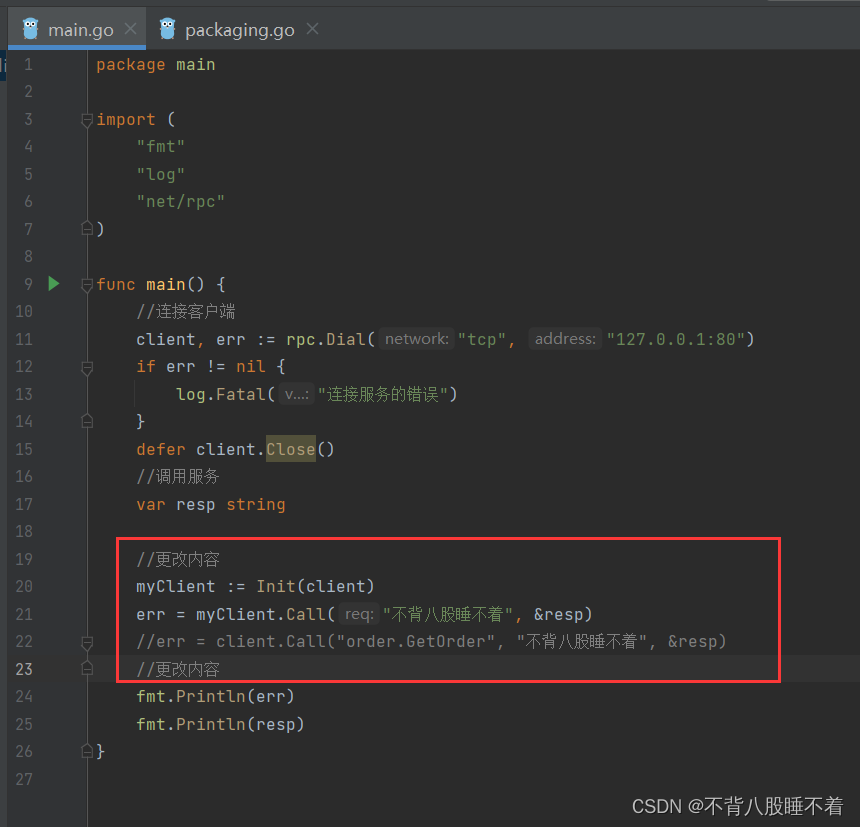This screenshot has width=860, height=827.
Task: Click "var resp string" declaration
Action: [x=211, y=505]
